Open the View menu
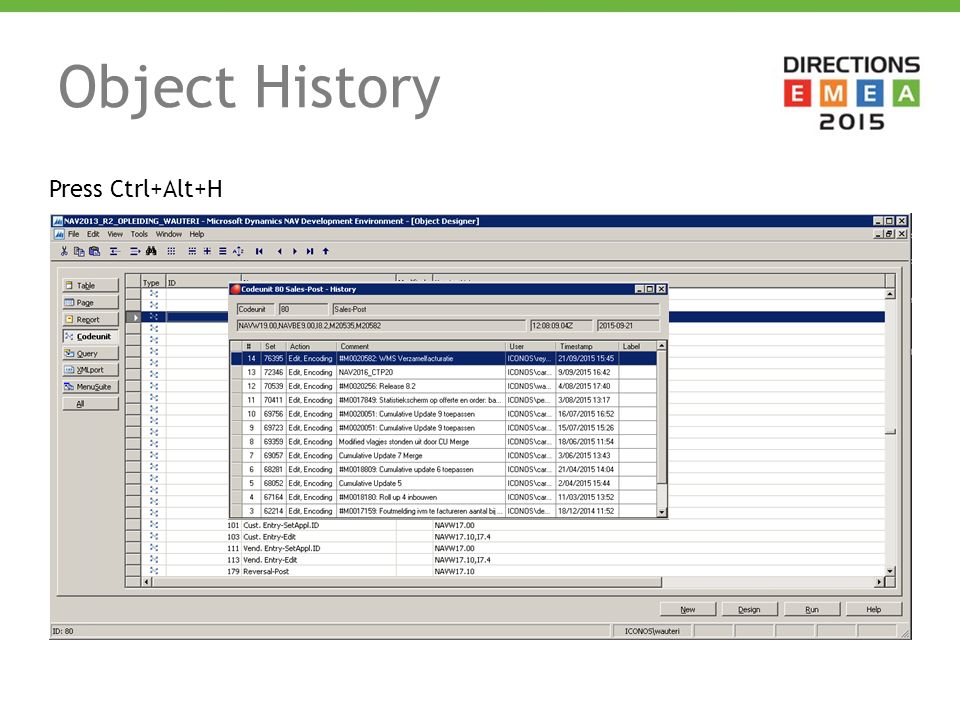This screenshot has width=960, height=720. point(115,234)
